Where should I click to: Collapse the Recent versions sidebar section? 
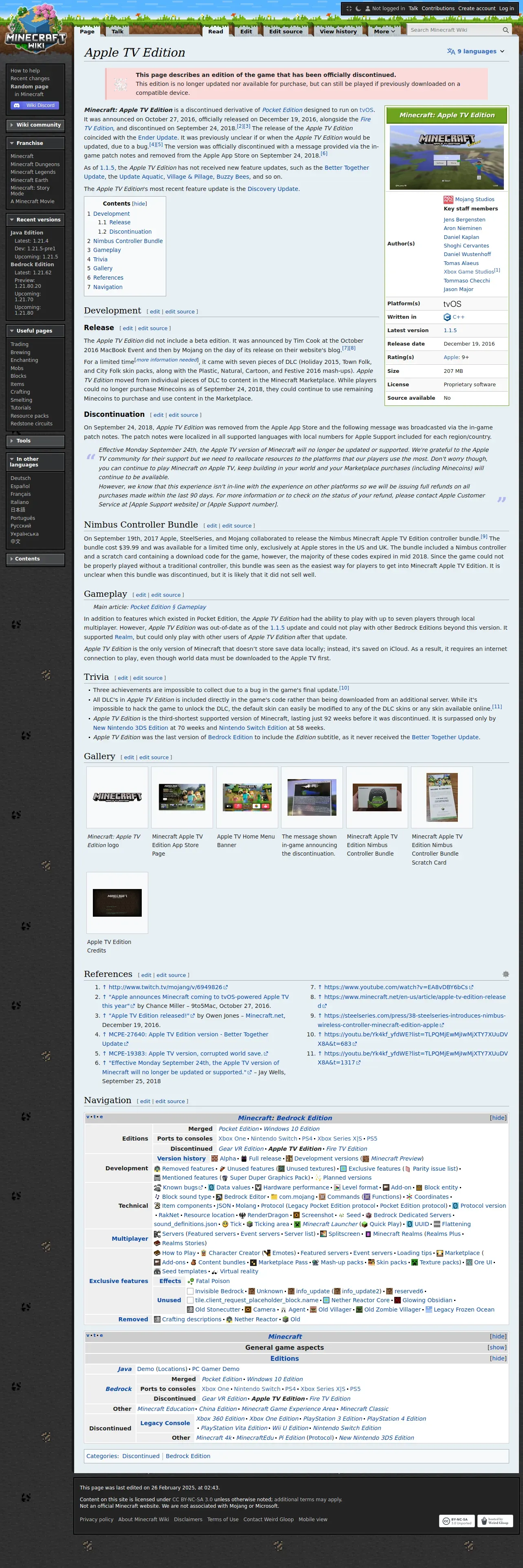[35, 220]
